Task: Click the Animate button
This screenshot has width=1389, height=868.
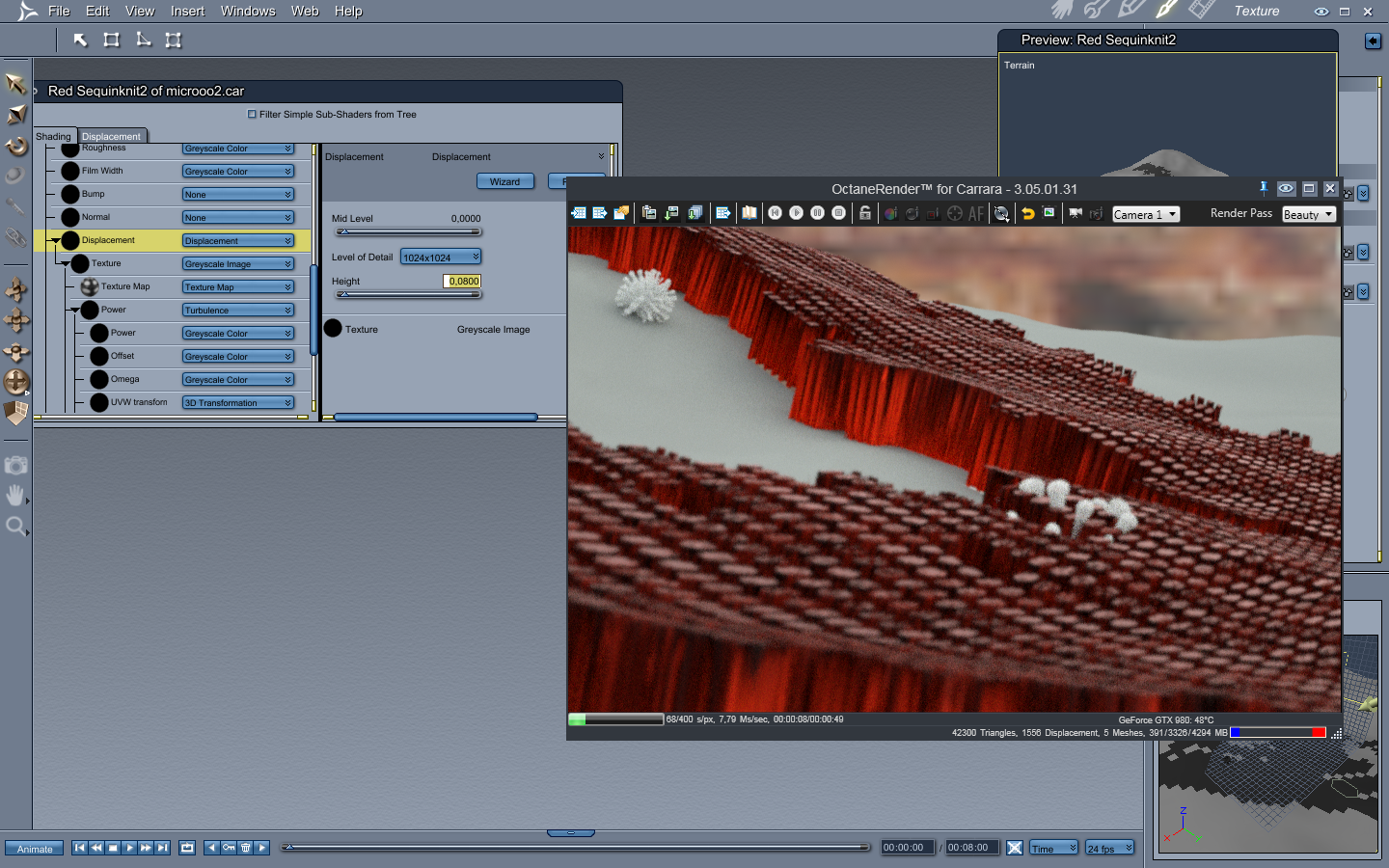Action: point(35,849)
